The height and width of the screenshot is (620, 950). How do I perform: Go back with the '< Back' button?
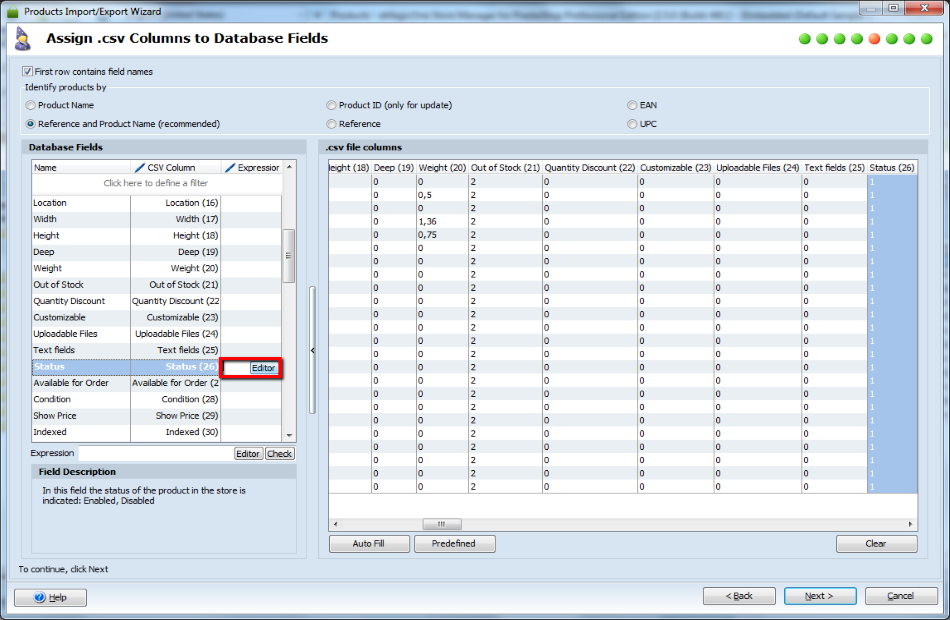[739, 596]
